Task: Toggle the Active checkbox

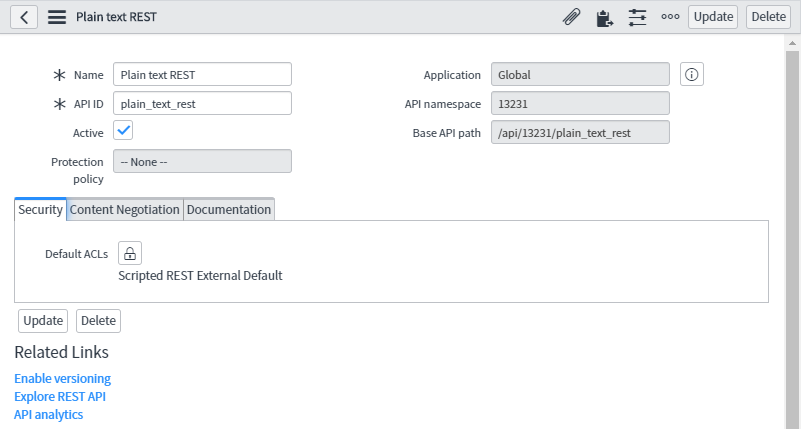Action: click(x=123, y=131)
